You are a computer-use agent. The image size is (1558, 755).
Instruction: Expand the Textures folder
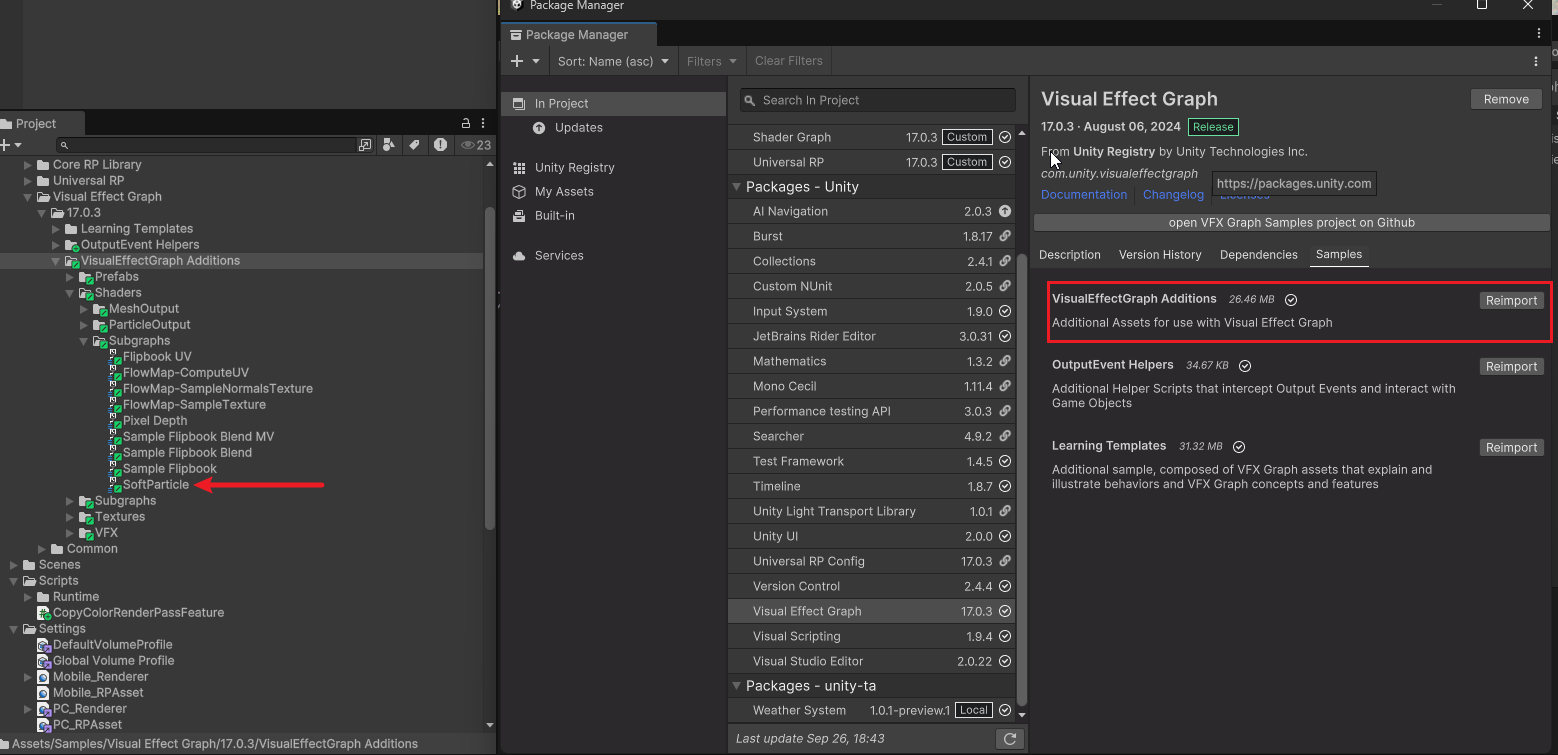[x=70, y=517]
